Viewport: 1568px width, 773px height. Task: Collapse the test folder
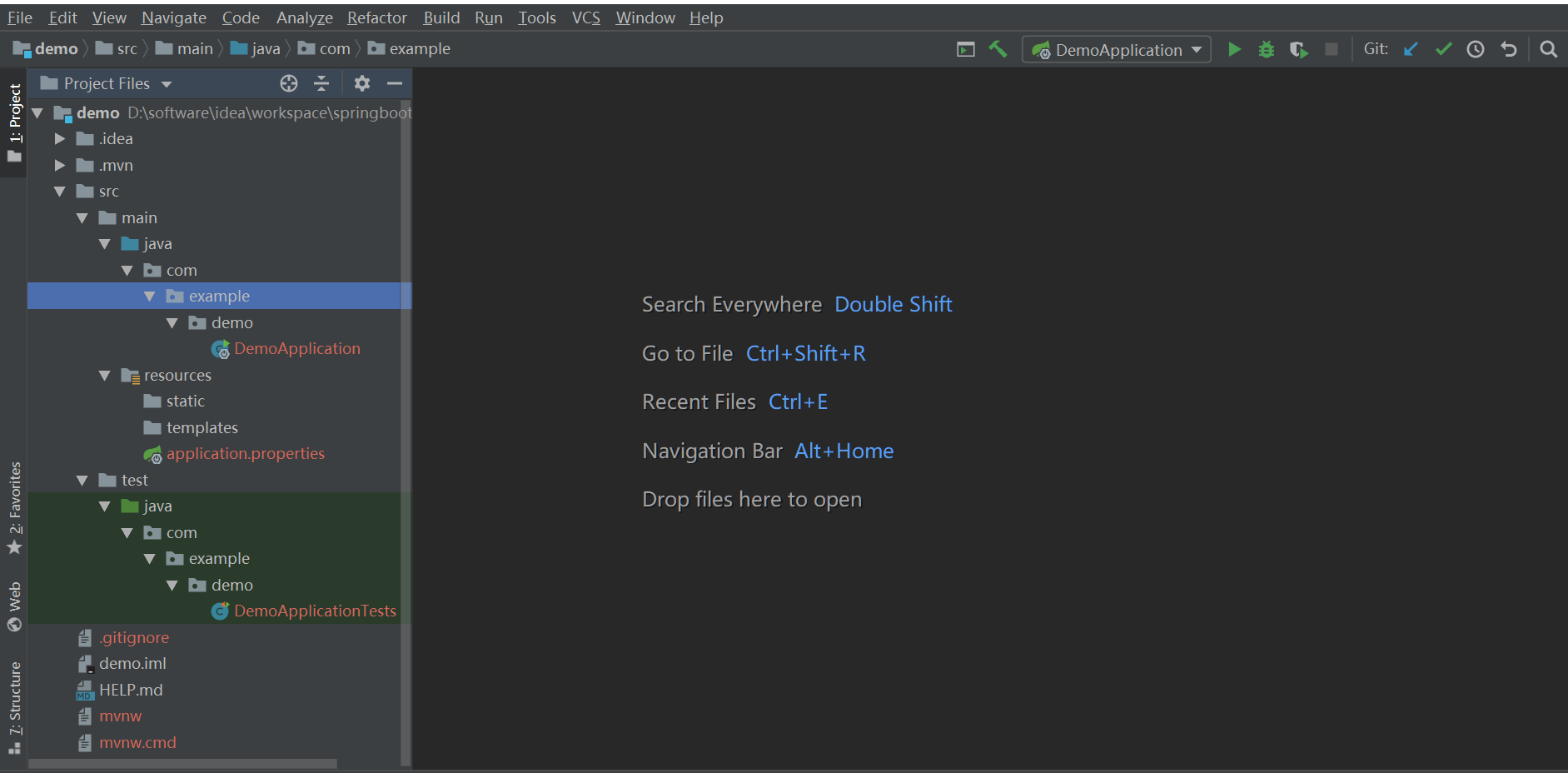82,481
